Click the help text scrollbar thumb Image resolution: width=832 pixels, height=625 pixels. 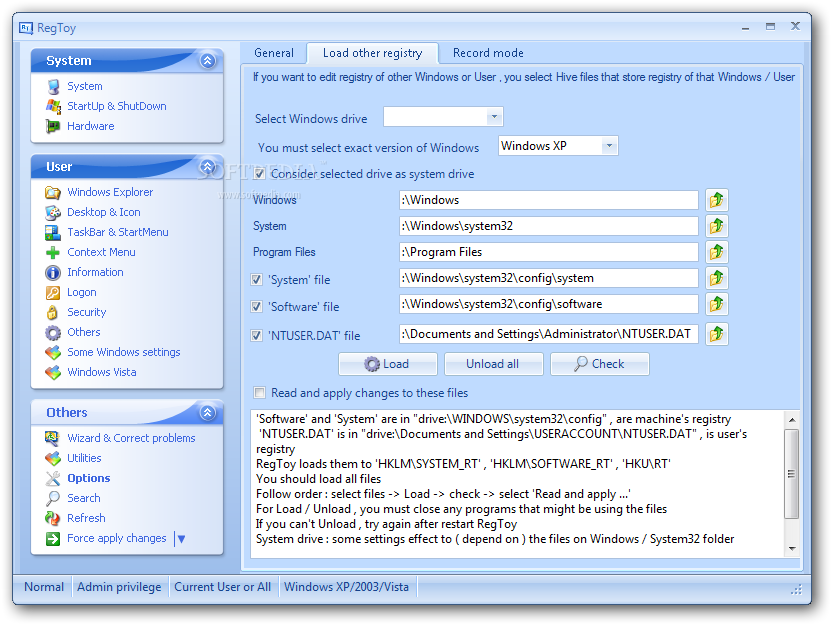point(792,474)
